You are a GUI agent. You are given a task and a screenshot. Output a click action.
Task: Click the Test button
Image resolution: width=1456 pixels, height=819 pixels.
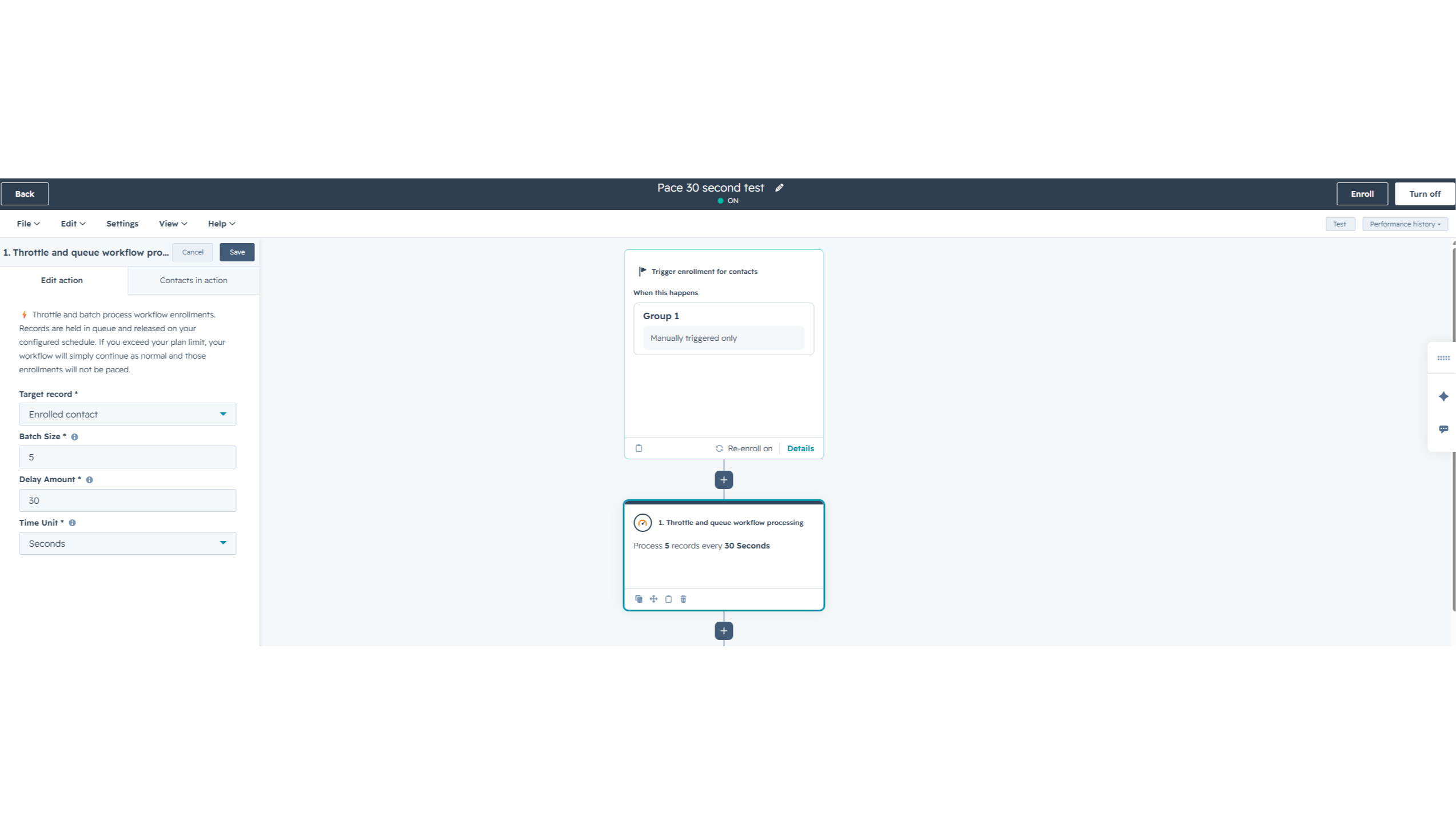1340,224
